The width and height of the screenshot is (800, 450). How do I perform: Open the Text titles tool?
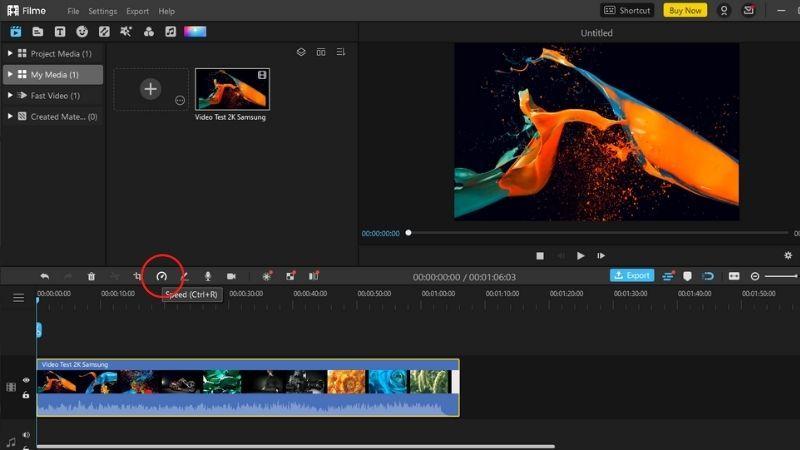coord(60,32)
